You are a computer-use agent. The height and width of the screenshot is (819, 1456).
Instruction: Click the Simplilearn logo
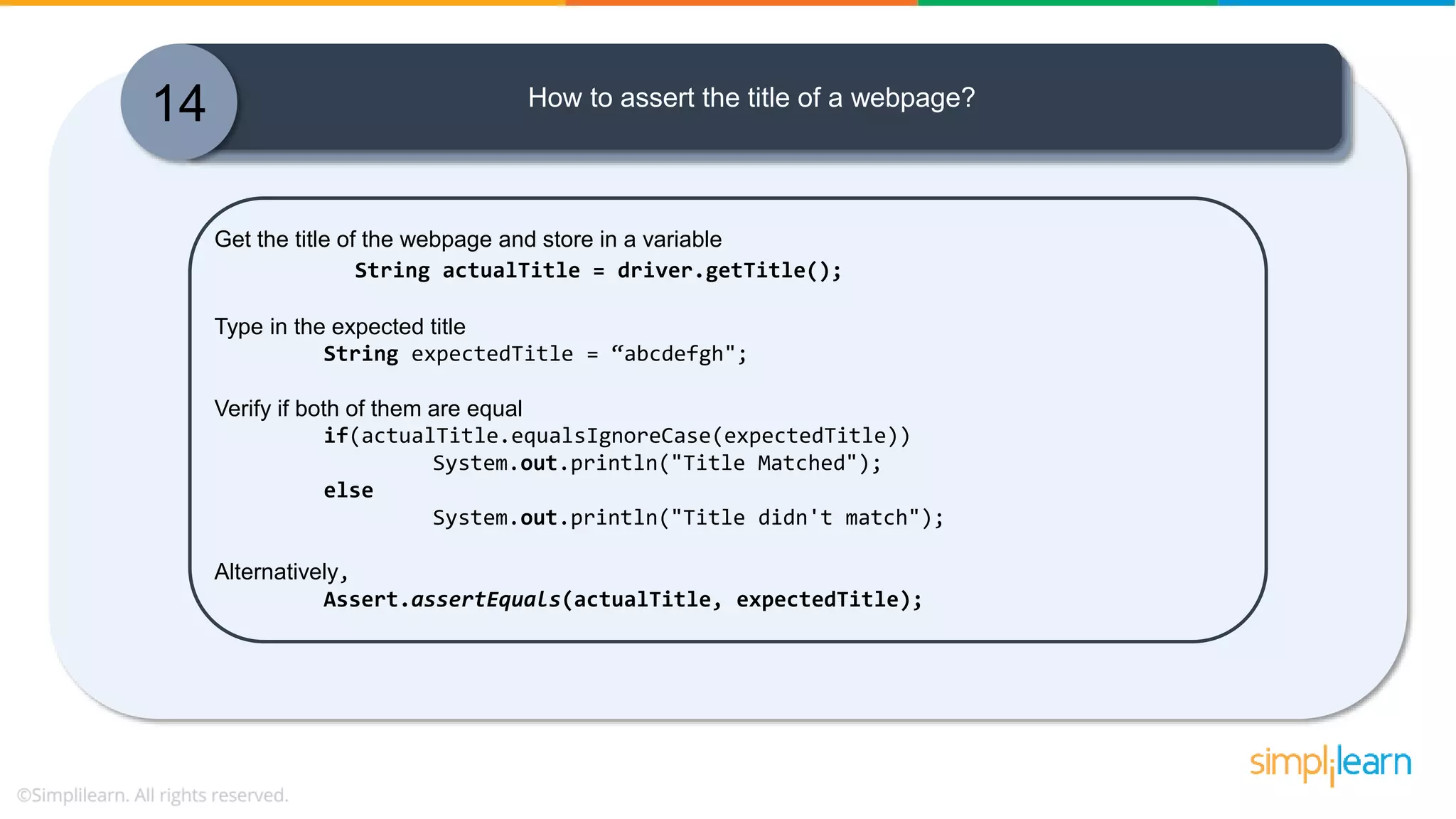1330,765
